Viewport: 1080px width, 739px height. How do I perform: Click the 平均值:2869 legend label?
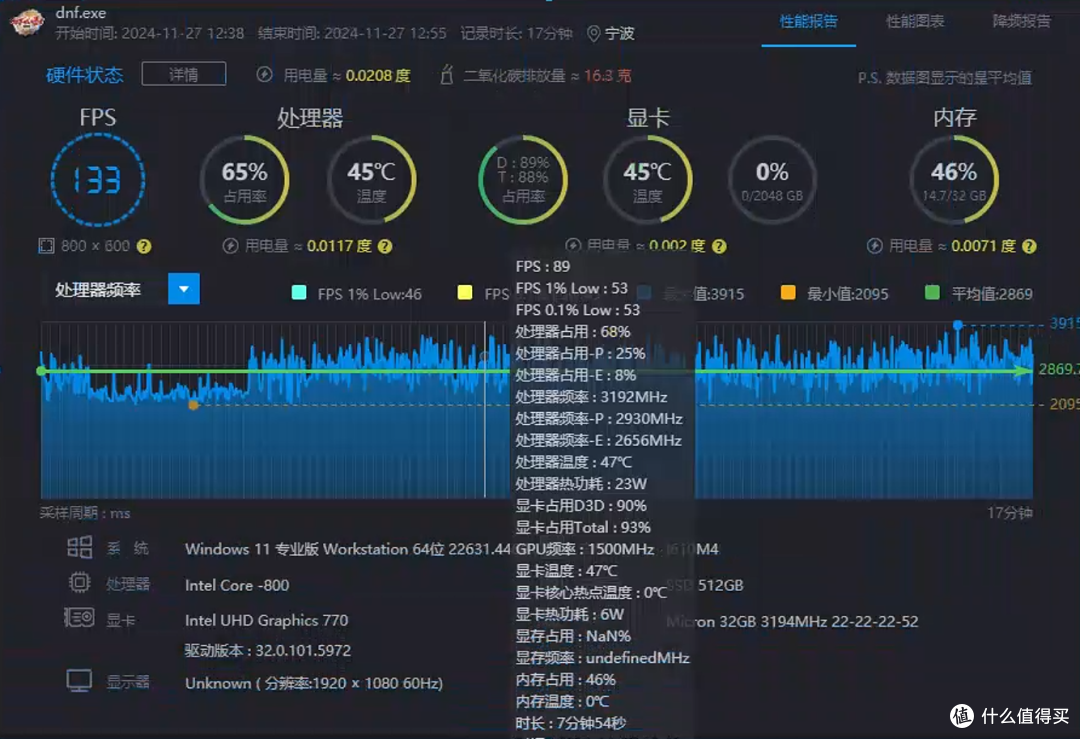coord(992,294)
